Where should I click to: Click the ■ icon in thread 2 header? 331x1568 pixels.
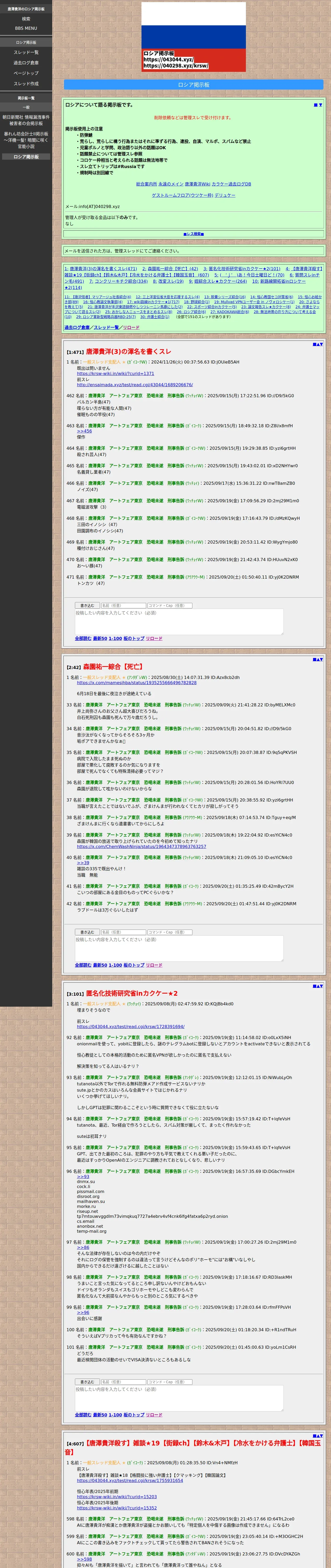click(314, 659)
